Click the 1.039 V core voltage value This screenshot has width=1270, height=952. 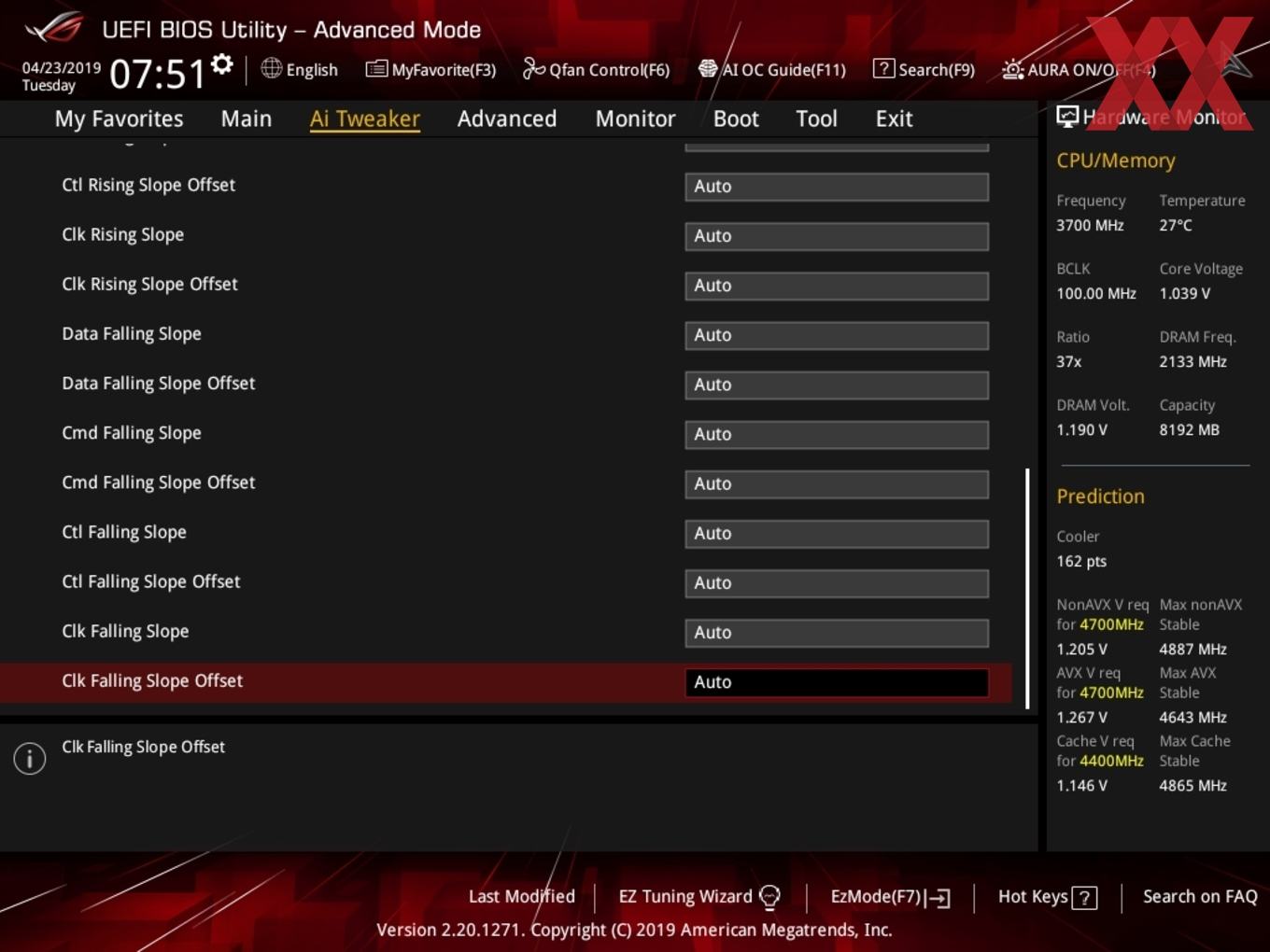tap(1184, 293)
